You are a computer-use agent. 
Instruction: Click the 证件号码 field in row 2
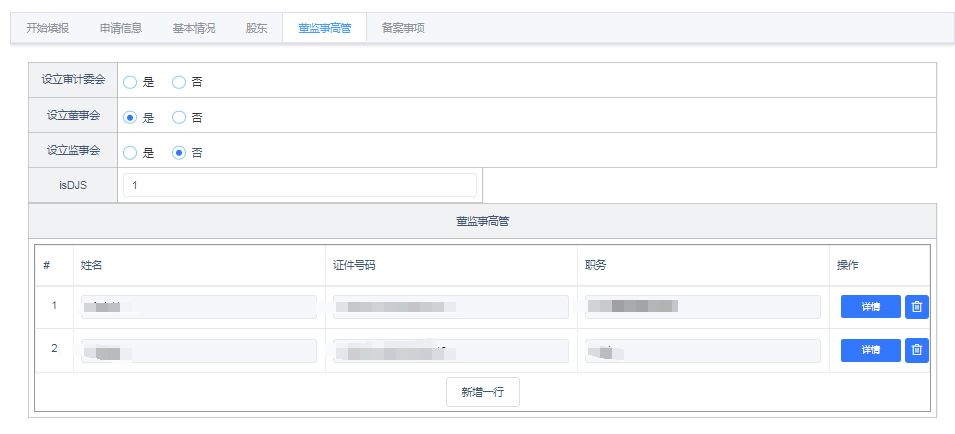451,351
